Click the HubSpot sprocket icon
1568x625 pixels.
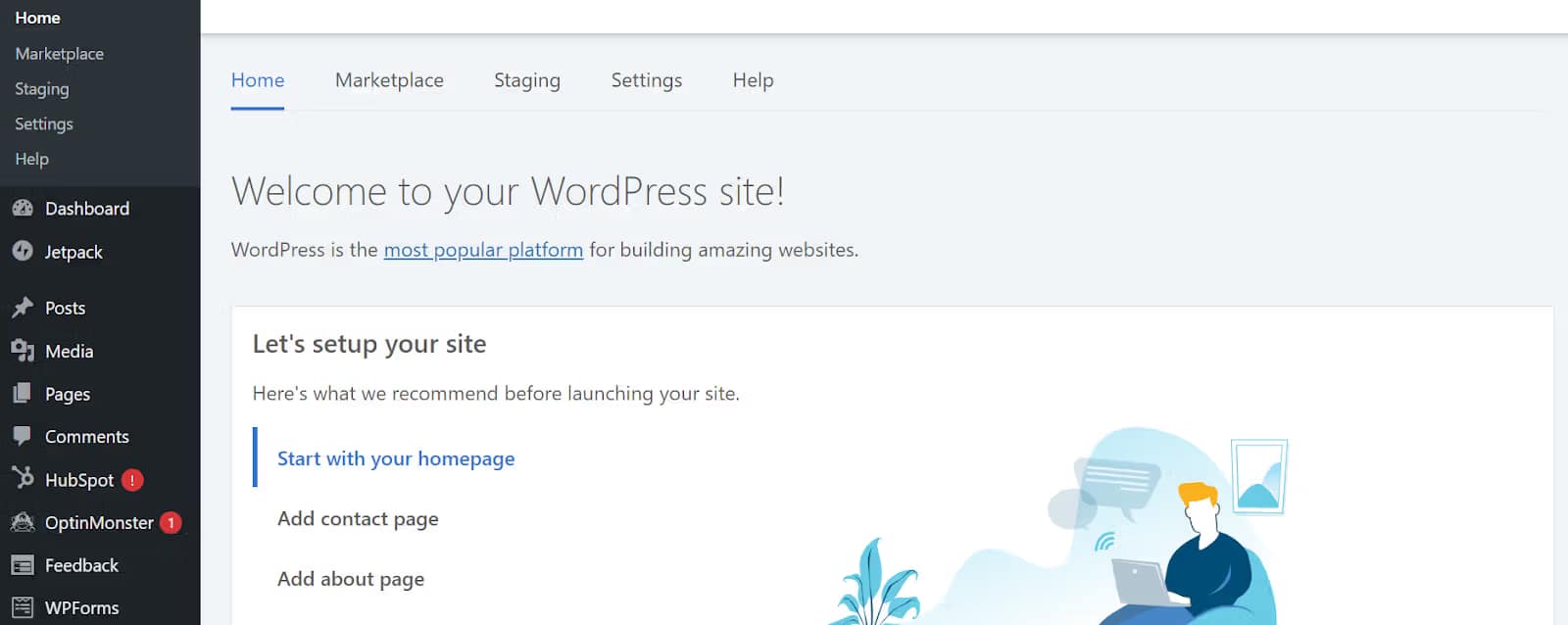(x=22, y=478)
